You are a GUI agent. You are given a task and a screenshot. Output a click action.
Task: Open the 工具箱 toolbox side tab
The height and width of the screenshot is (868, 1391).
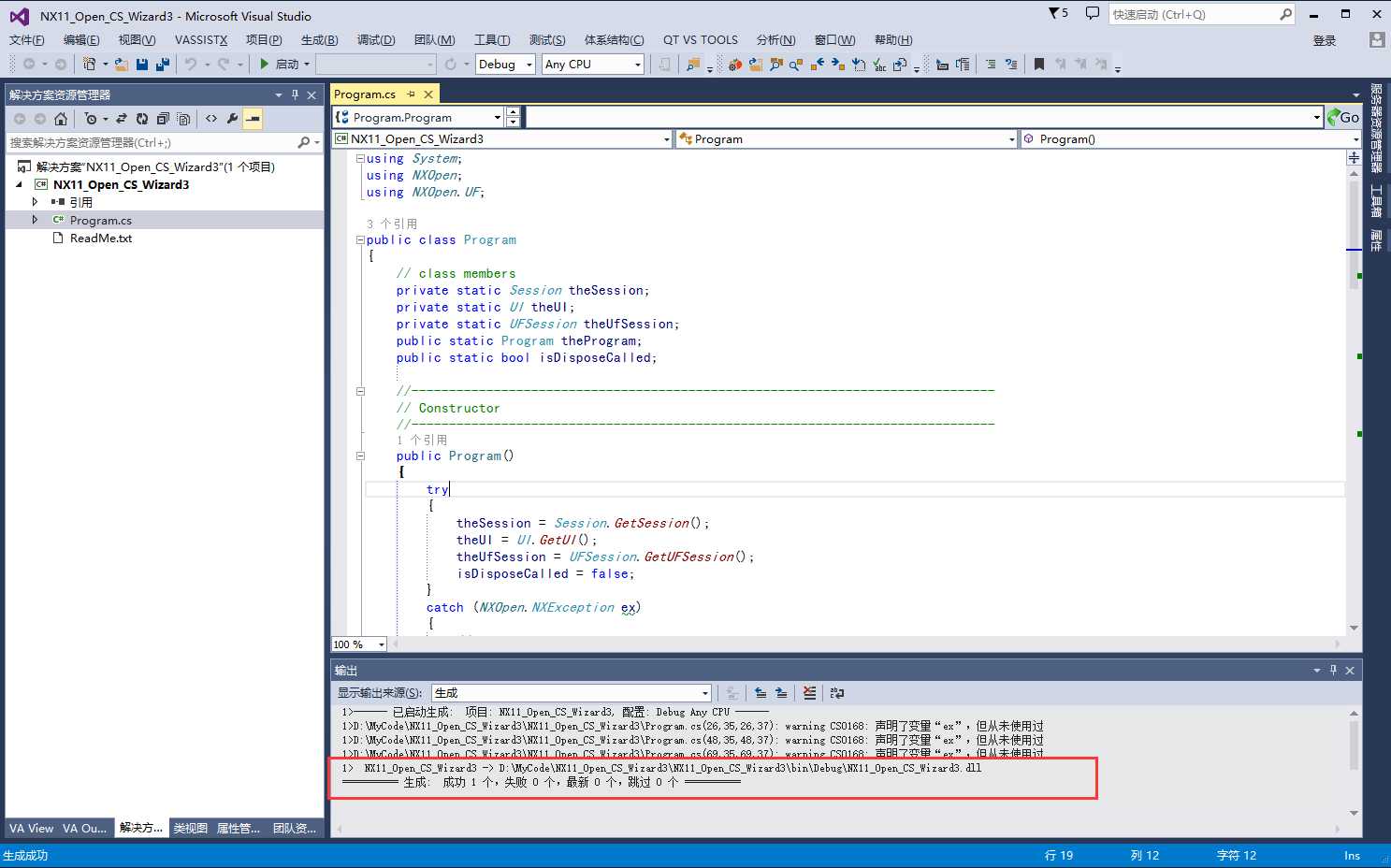click(1376, 200)
